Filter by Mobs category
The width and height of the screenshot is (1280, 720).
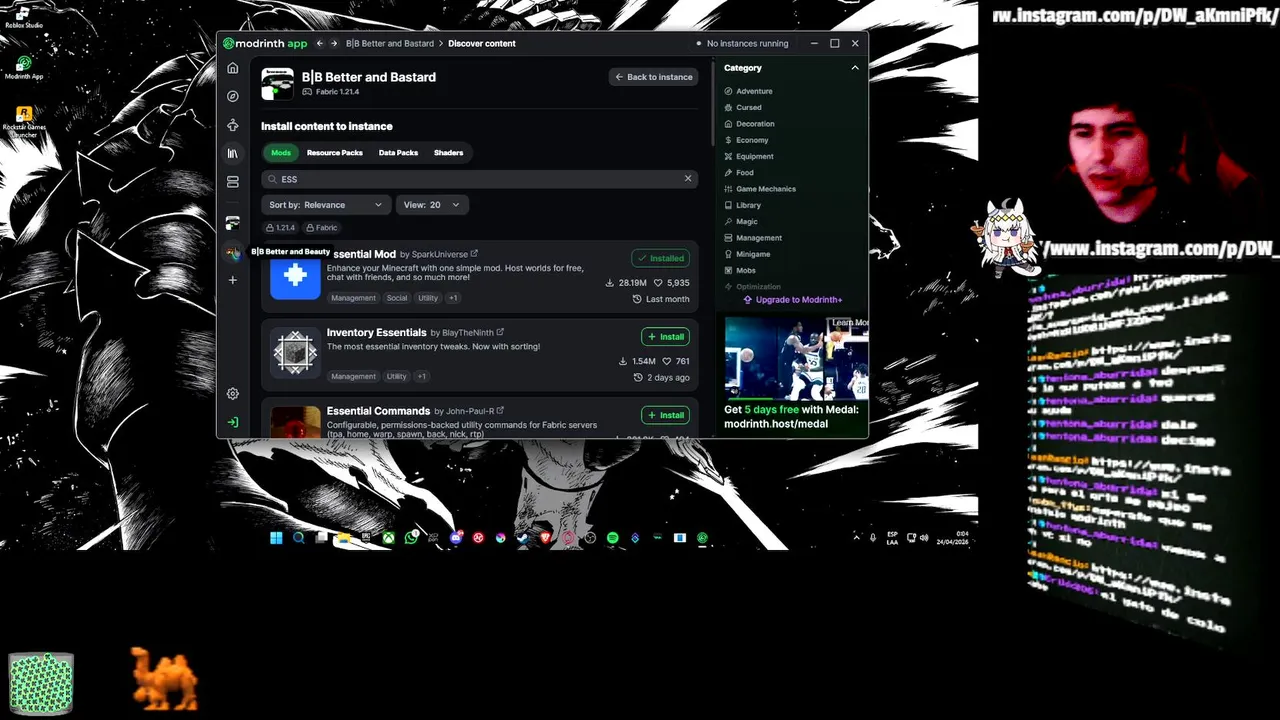(740, 271)
